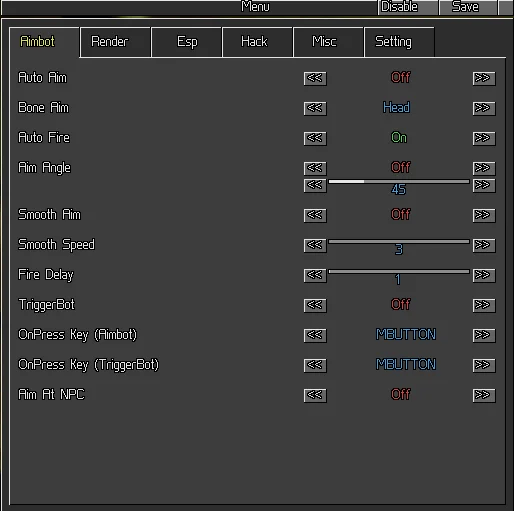The height and width of the screenshot is (511, 514).
Task: Toggle the Auto Aim Off value
Action: coord(400,78)
